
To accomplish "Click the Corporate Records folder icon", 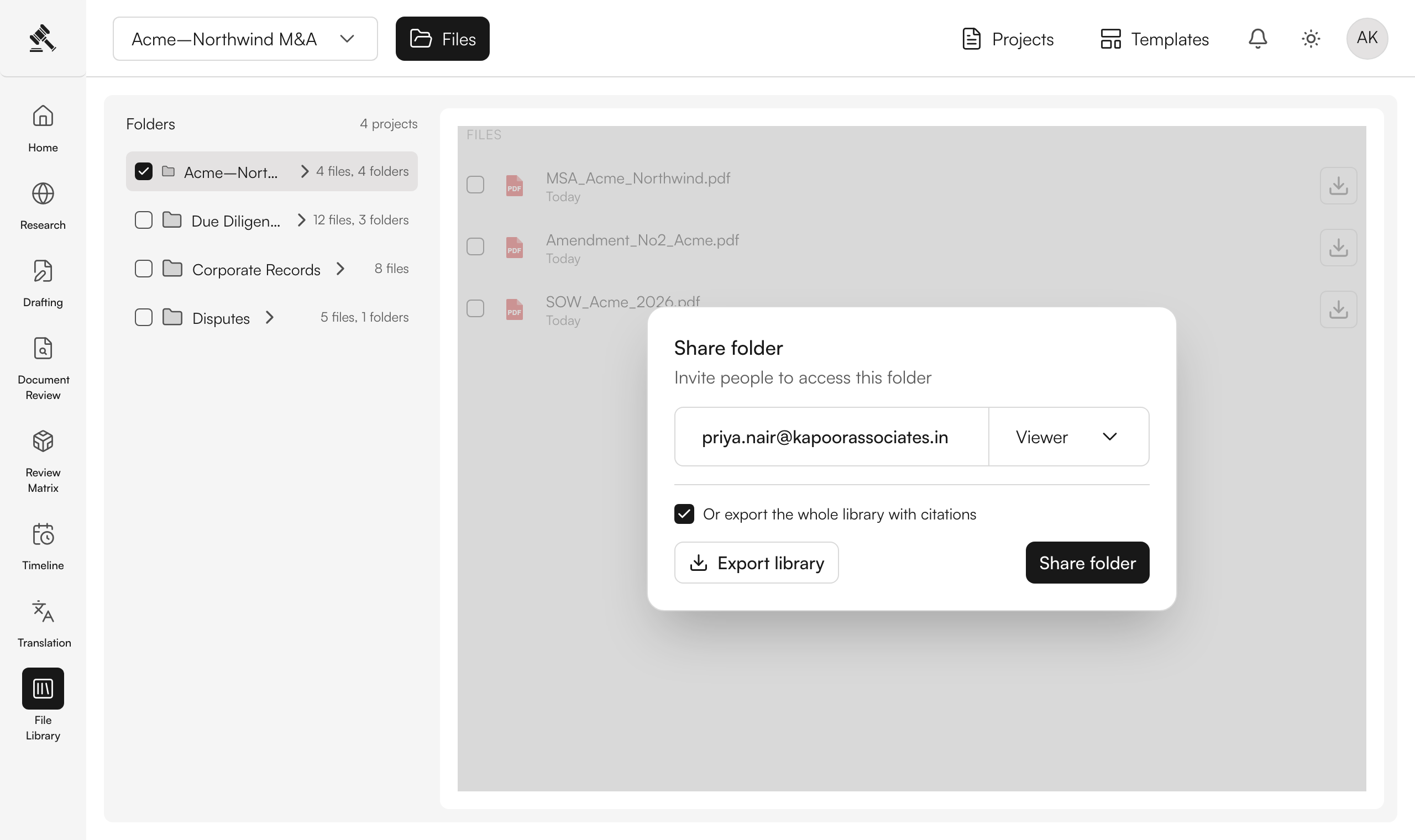I will pyautogui.click(x=172, y=268).
